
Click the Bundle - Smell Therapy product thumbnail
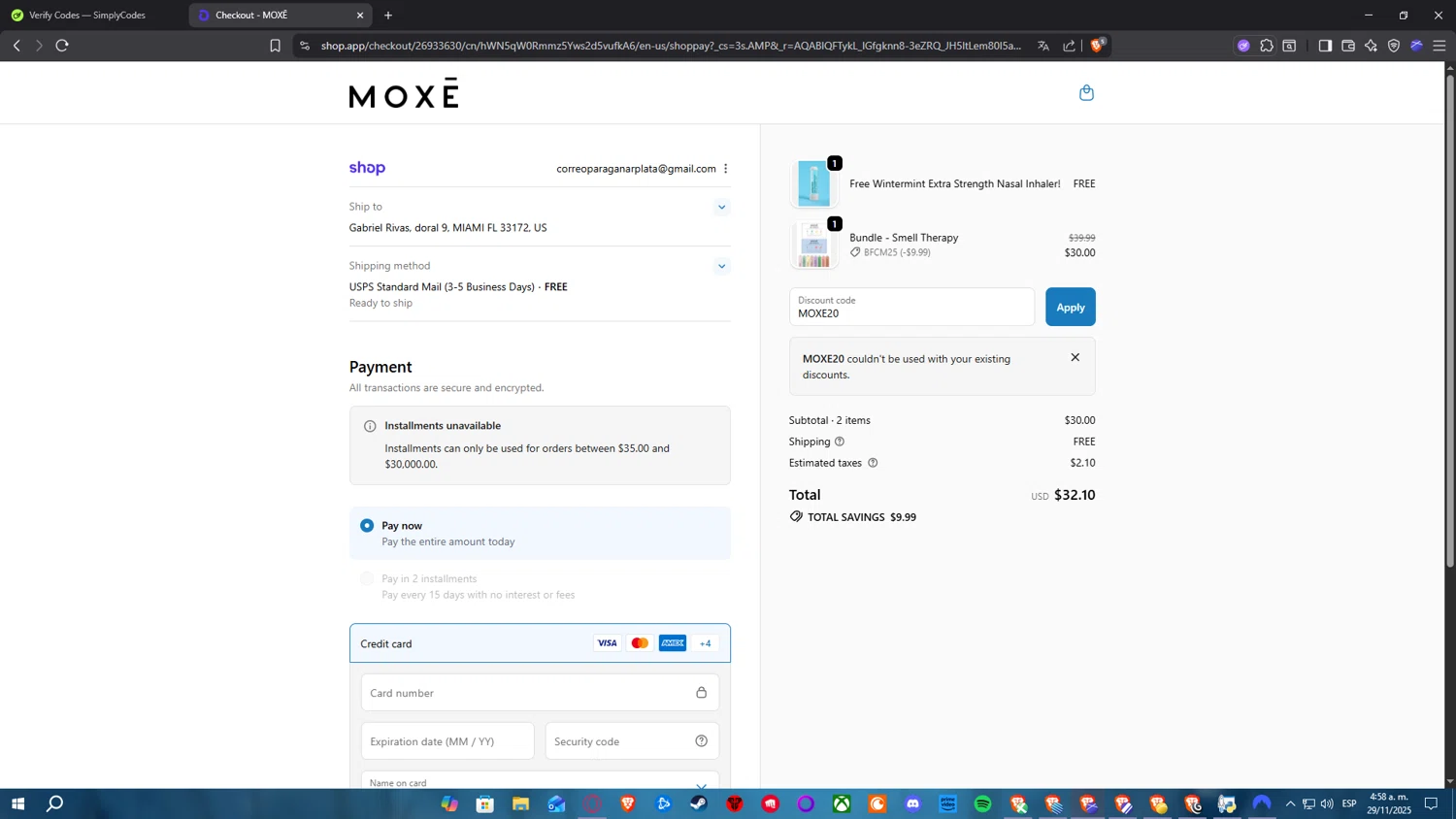point(813,245)
